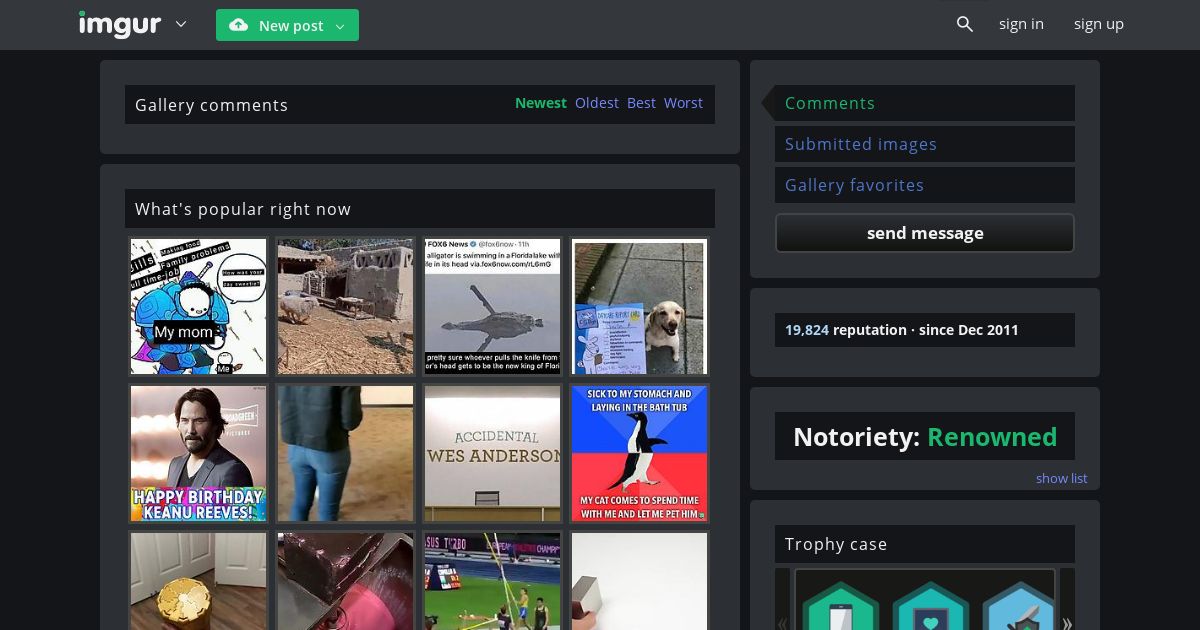Open the penguin bath tub meme thumbnail
Screen dimensions: 1200x630
[x=639, y=453]
